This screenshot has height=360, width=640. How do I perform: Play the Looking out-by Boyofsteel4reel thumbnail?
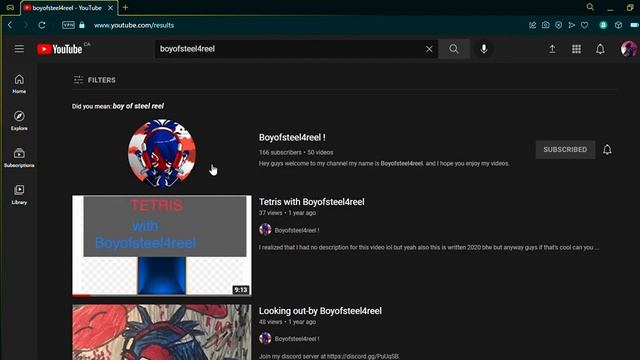click(162, 332)
